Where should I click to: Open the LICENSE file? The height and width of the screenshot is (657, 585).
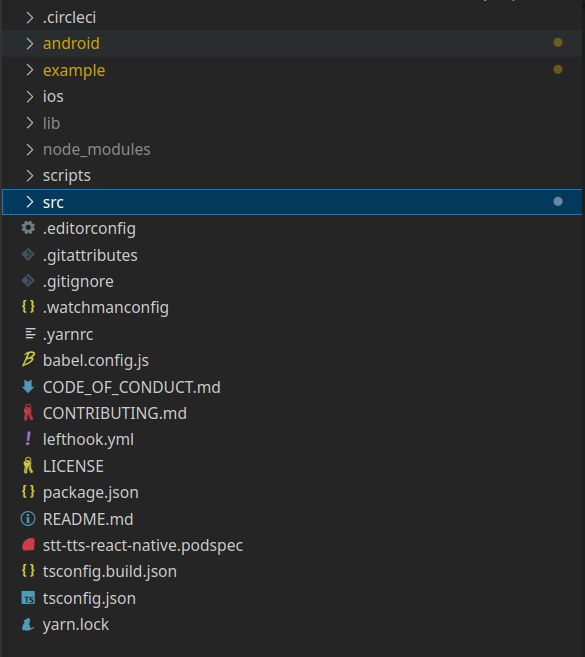coord(73,466)
